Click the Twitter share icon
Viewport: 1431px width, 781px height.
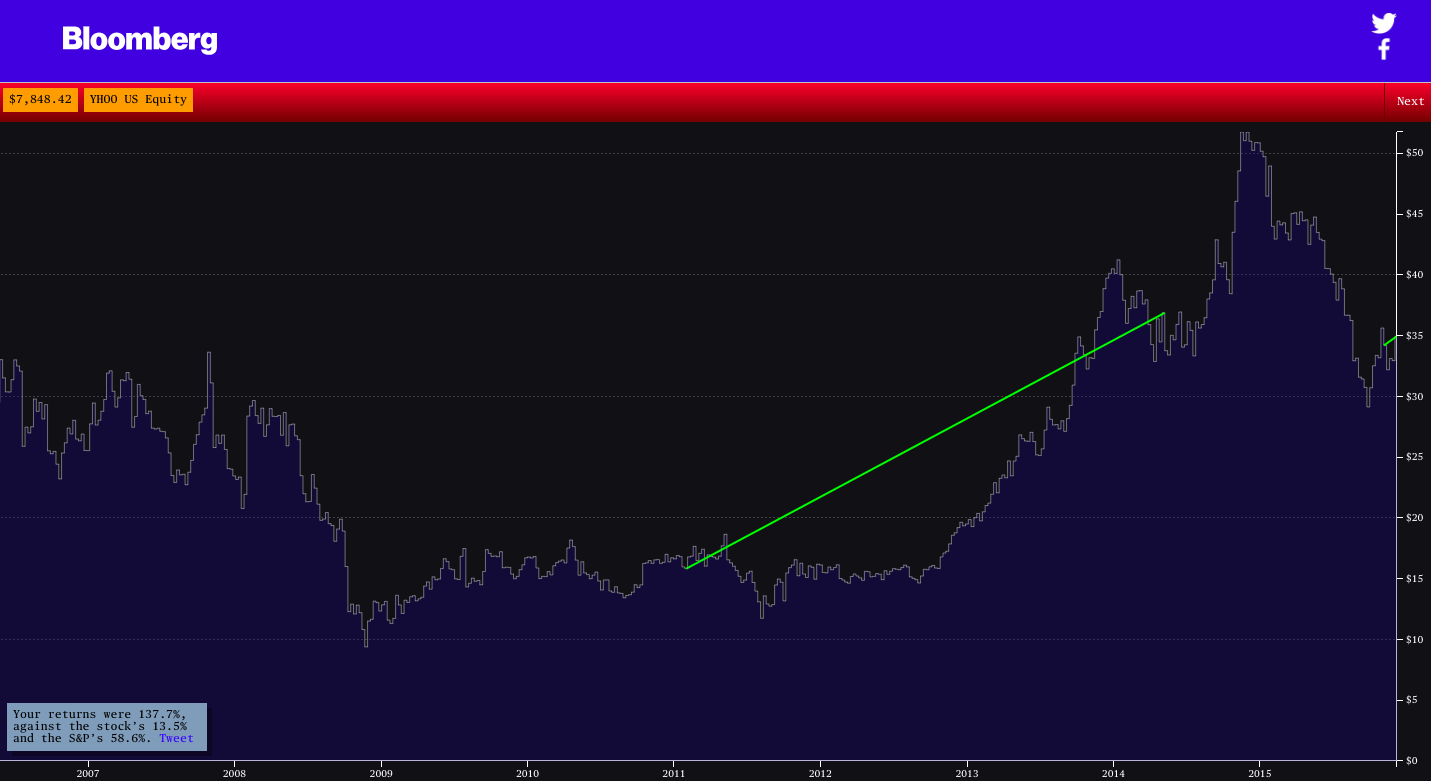pos(1384,22)
